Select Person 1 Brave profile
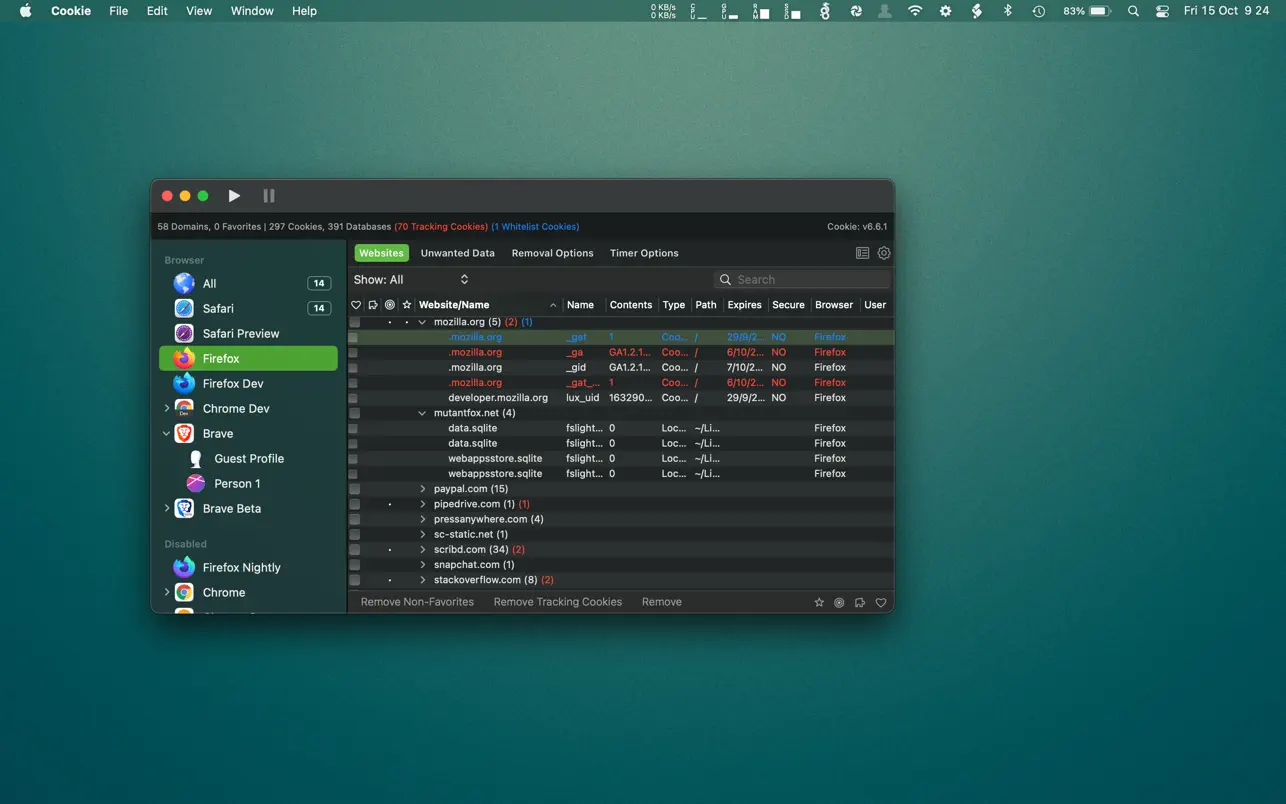Viewport: 1286px width, 804px height. 237,484
